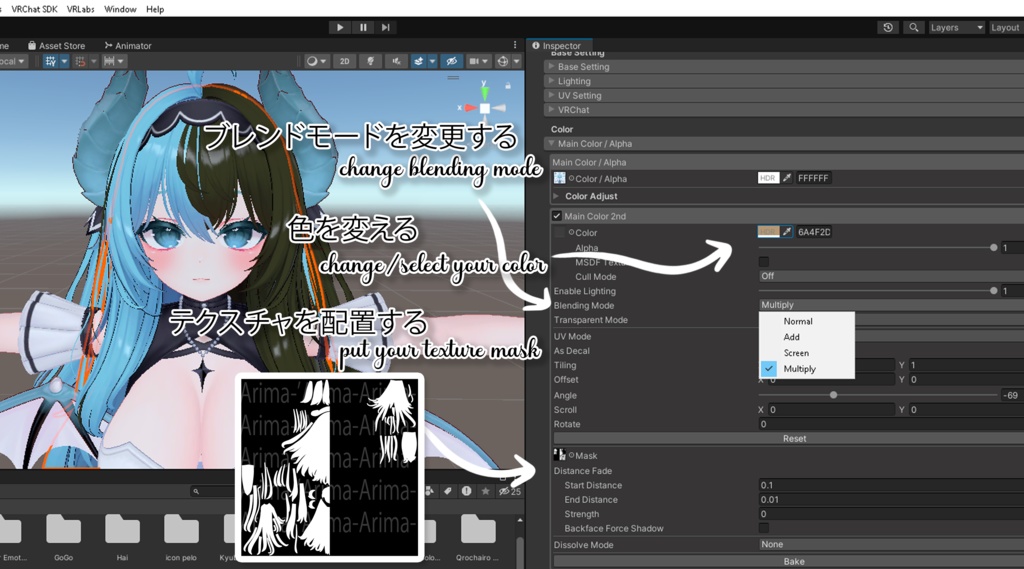
Task: Open the Layers dropdown
Action: click(956, 27)
